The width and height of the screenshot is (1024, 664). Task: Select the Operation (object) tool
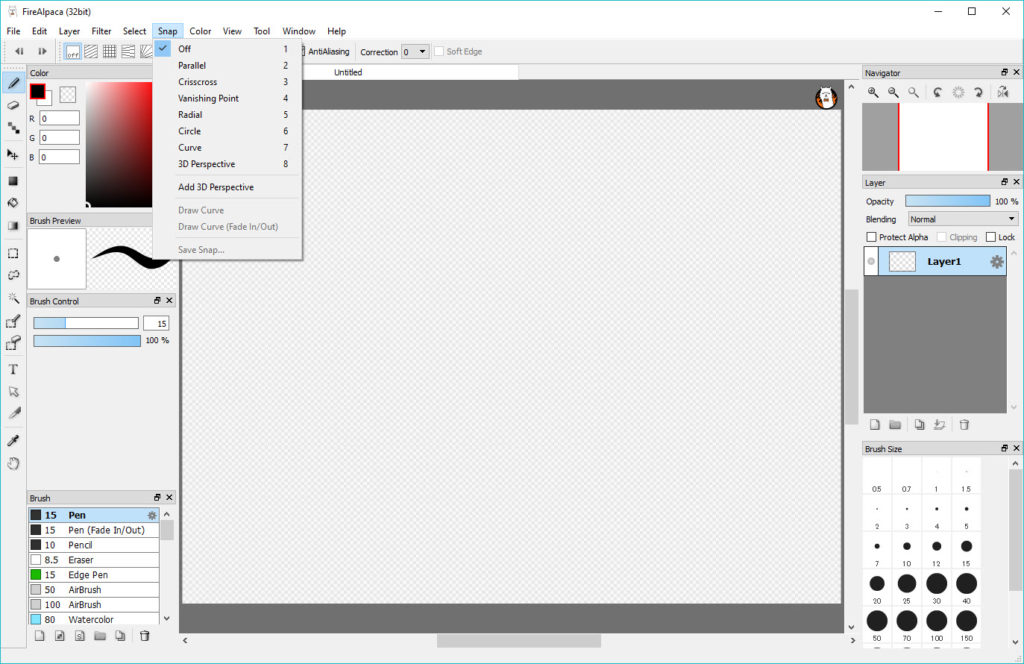pos(13,392)
